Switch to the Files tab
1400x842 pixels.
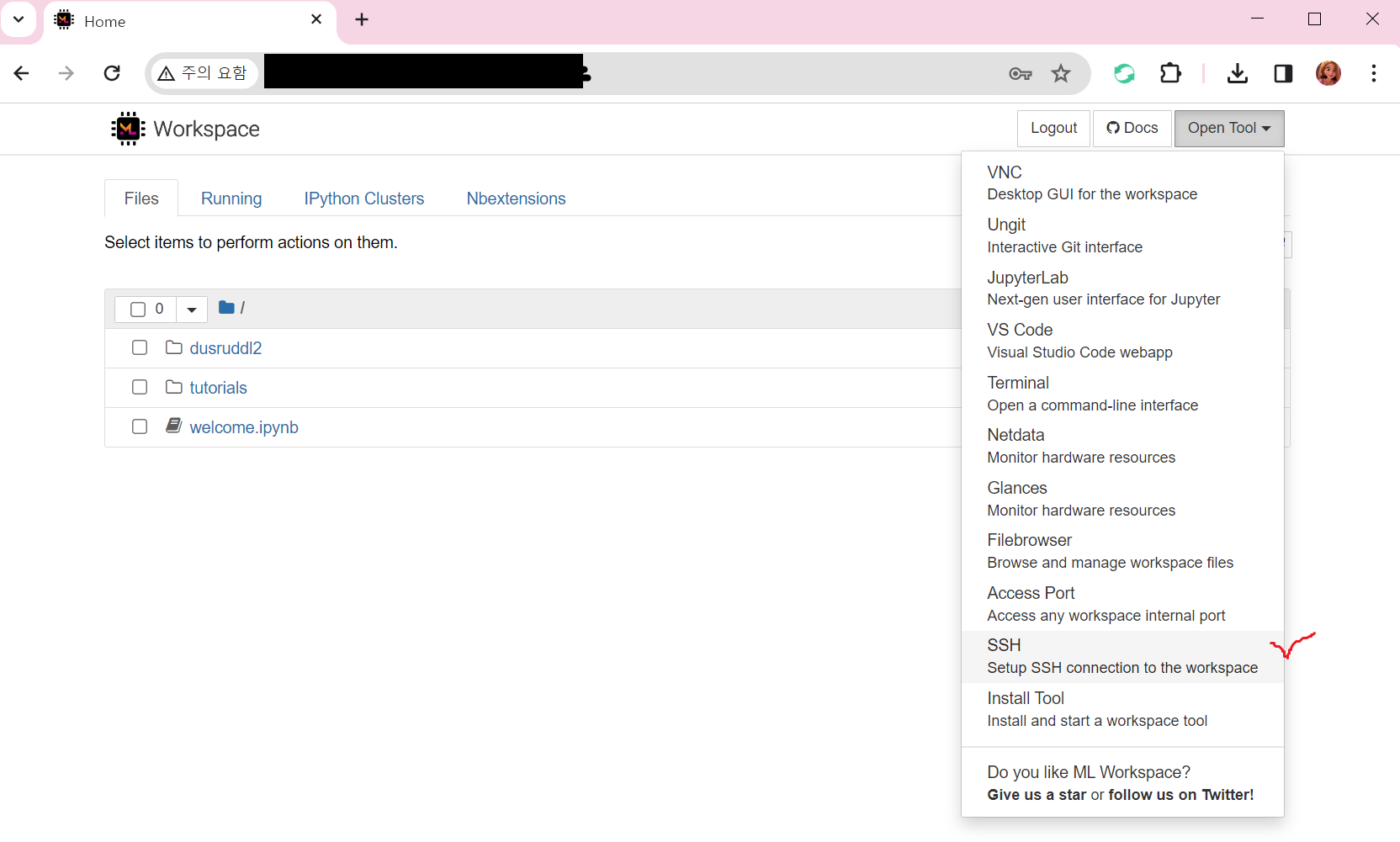(141, 199)
